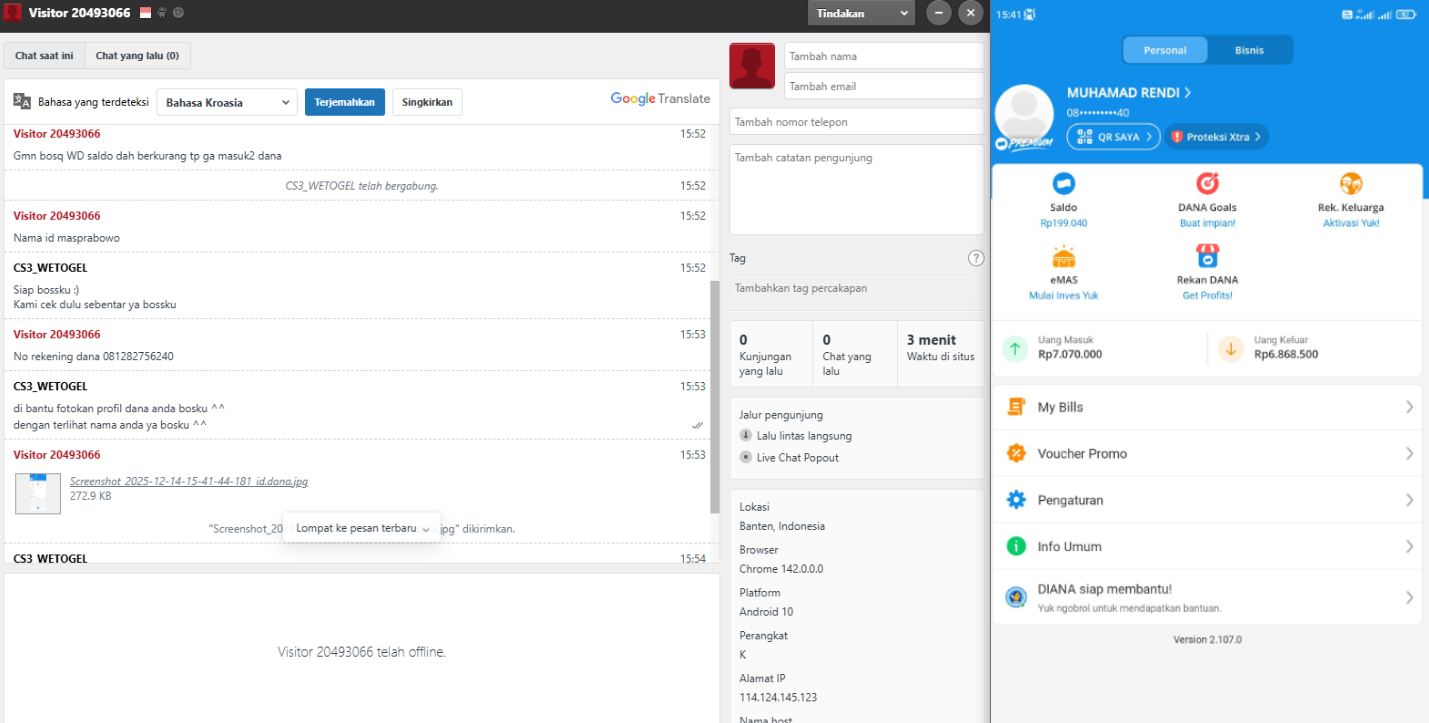
Task: Open the Screenshot id.dana.jpg file link
Action: [x=189, y=481]
